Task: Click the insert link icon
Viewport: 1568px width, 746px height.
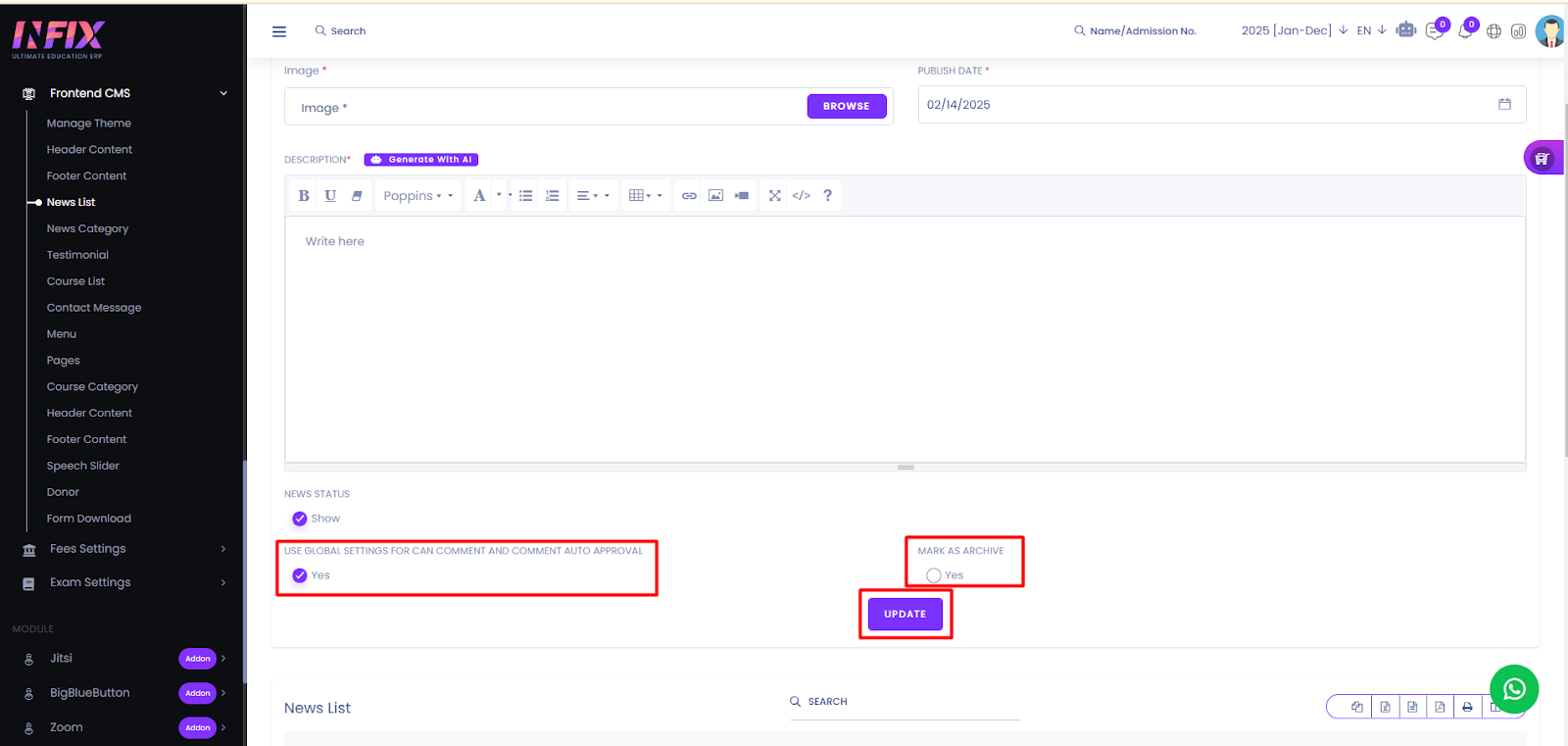Action: point(689,196)
